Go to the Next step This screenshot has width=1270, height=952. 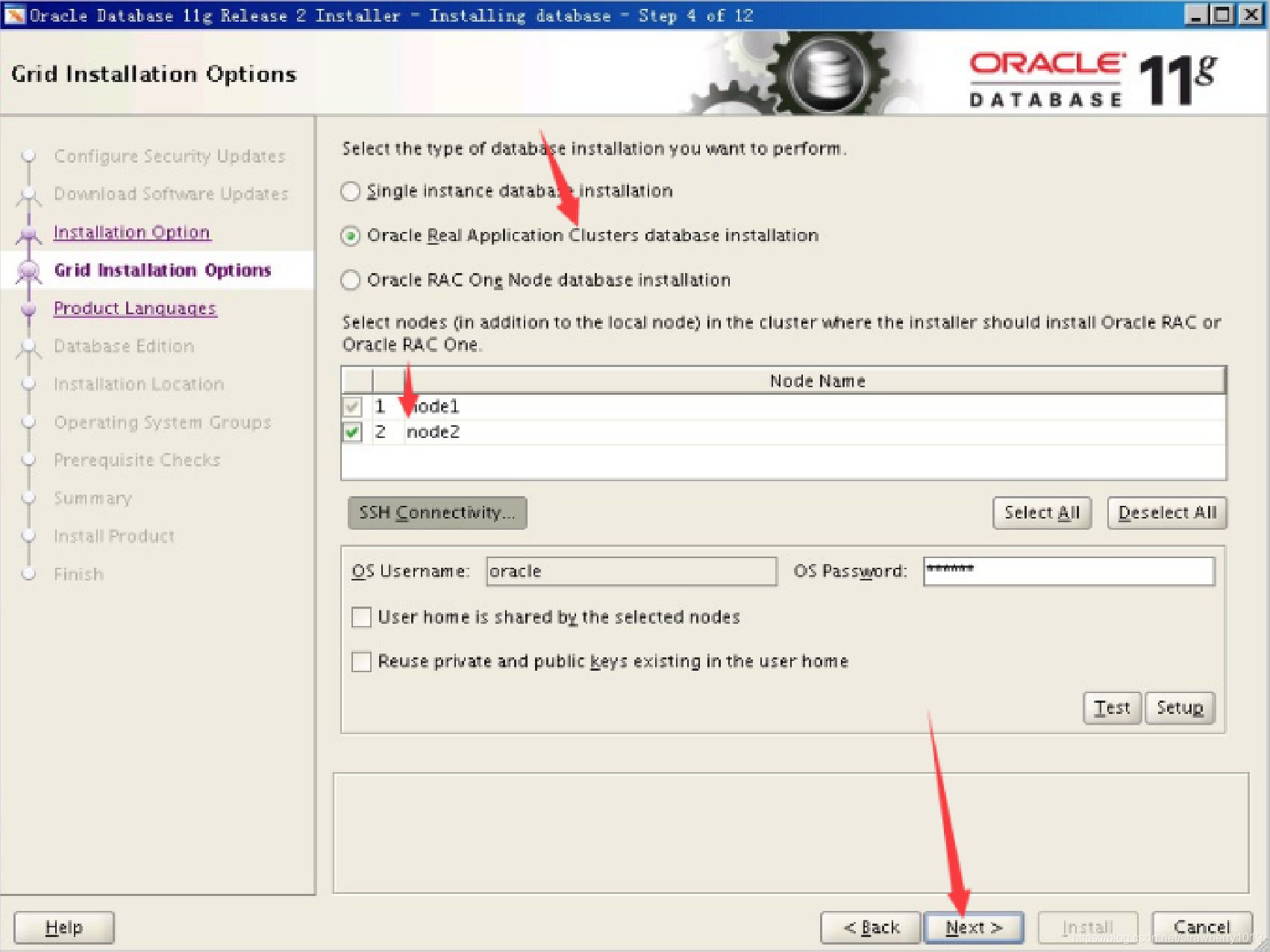tap(974, 927)
